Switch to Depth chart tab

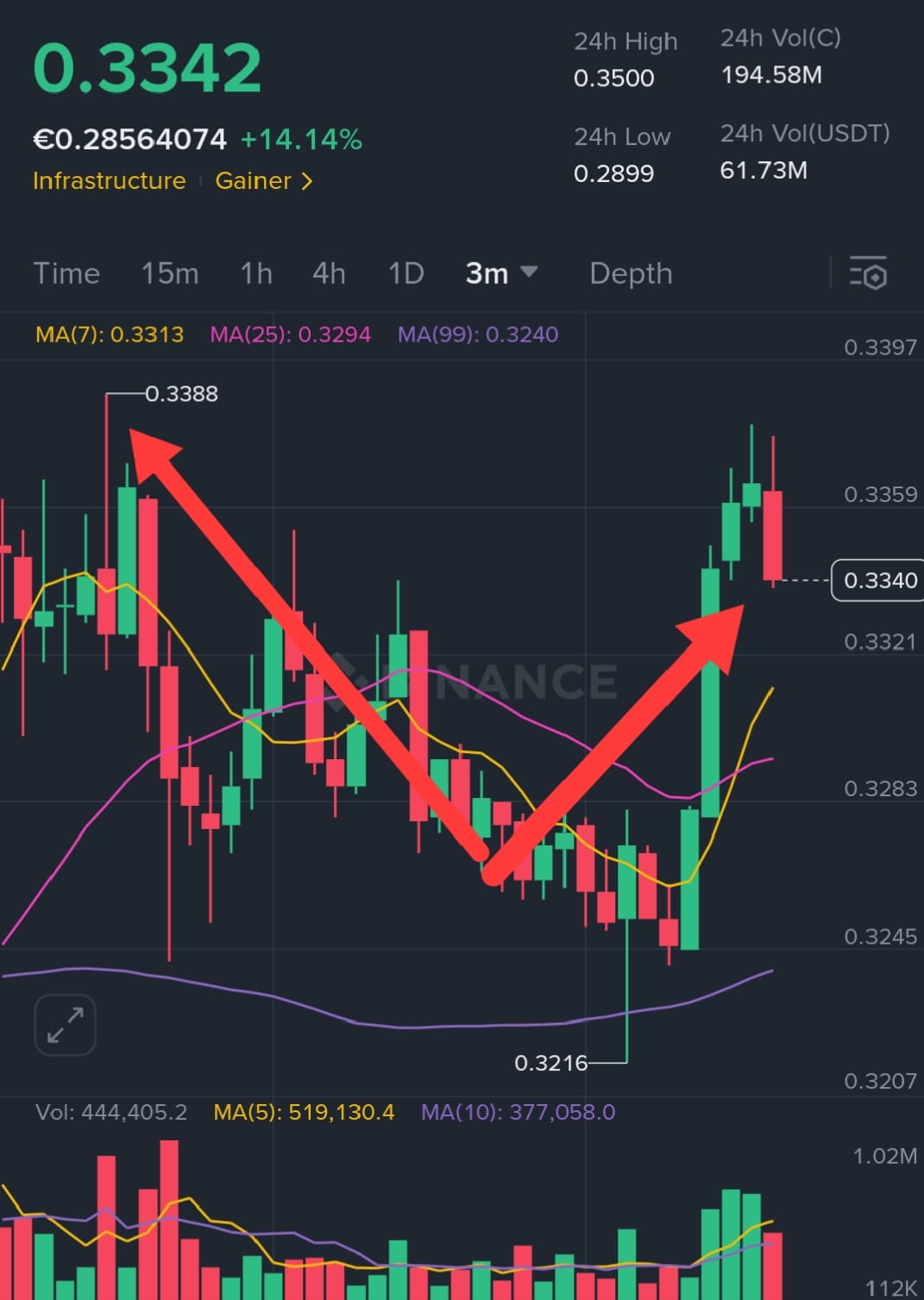click(631, 273)
